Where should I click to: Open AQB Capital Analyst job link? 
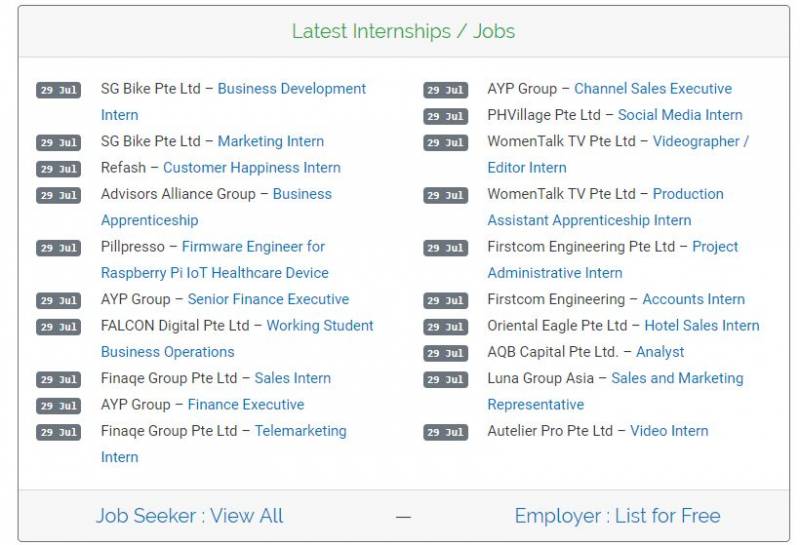coord(660,352)
